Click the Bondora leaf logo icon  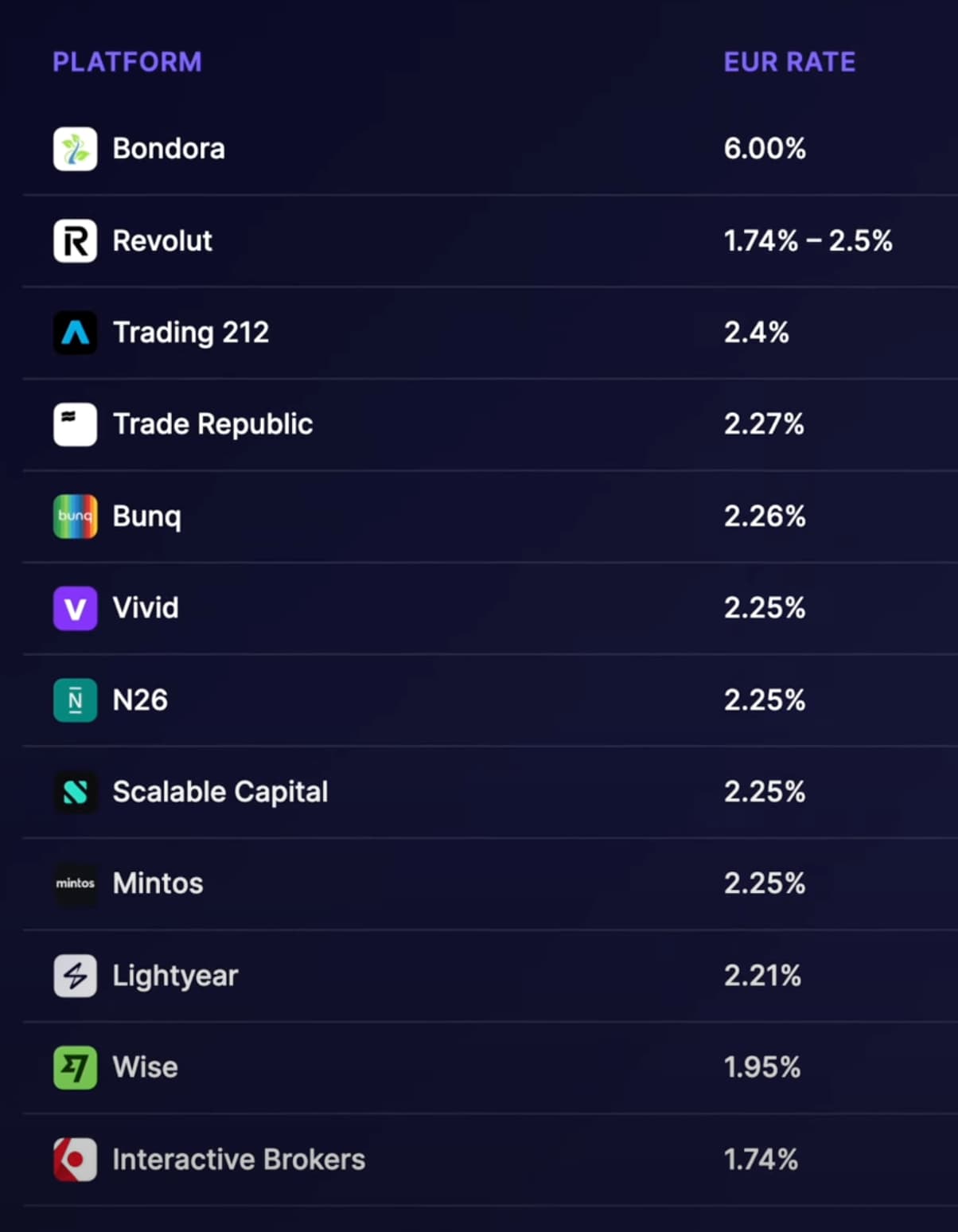click(x=75, y=149)
